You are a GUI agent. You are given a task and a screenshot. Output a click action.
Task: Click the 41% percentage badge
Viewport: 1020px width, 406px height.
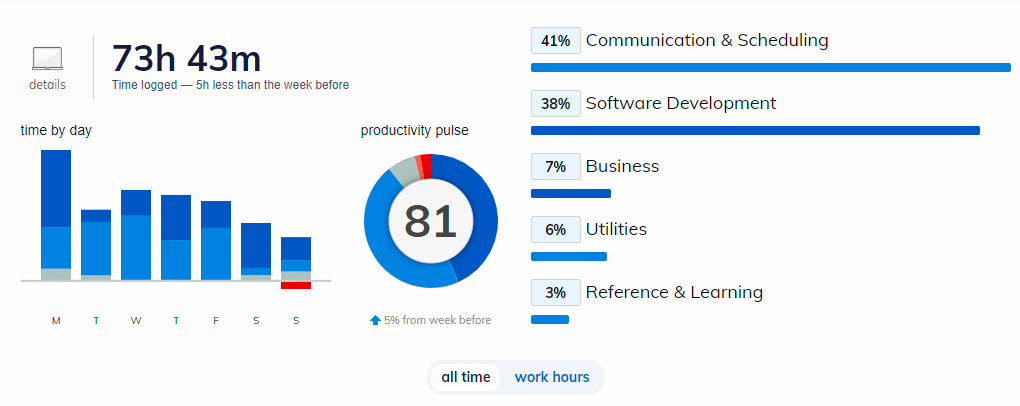[555, 41]
